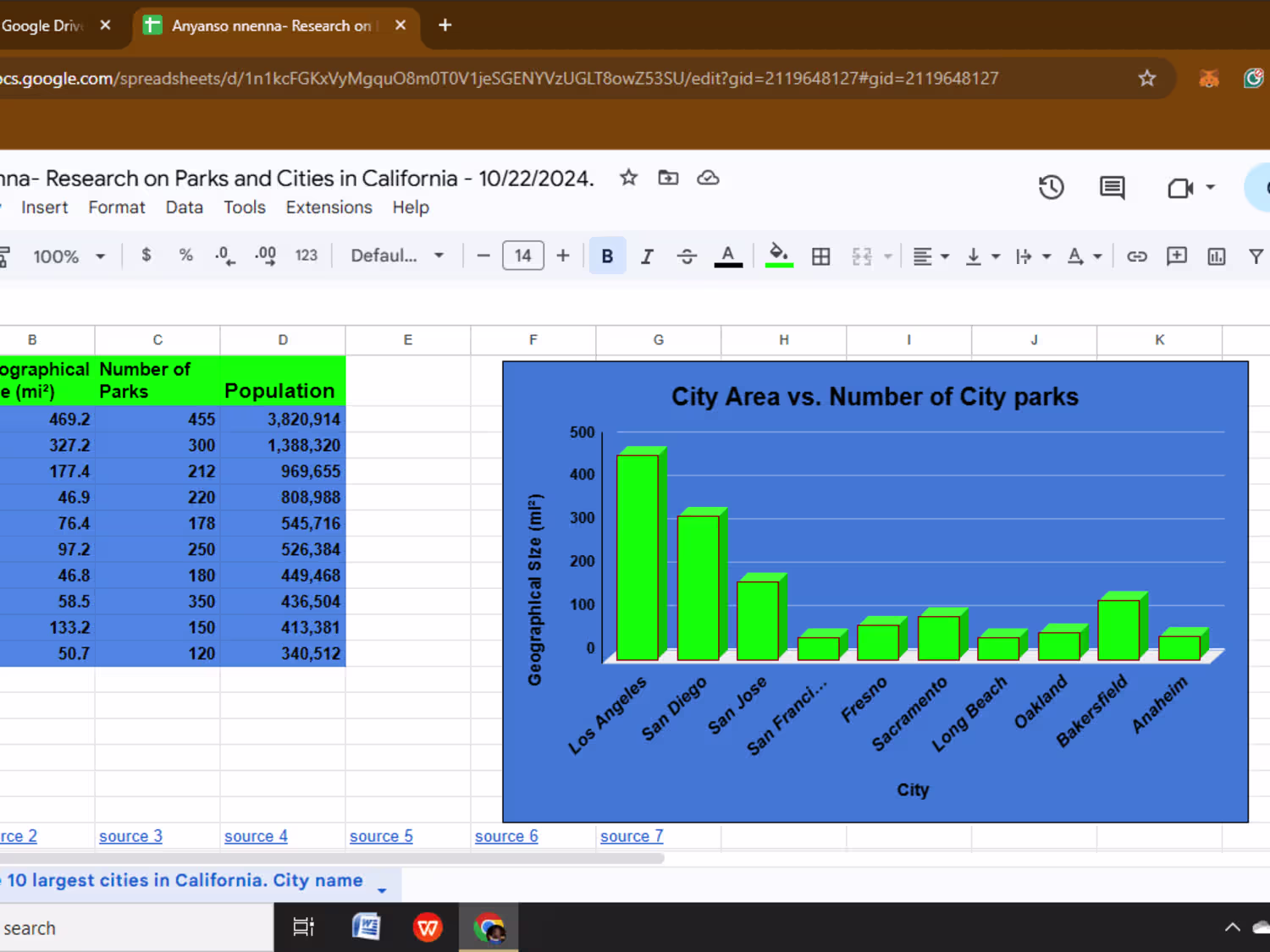Toggle bold formatting
1270x952 pixels.
coord(607,256)
